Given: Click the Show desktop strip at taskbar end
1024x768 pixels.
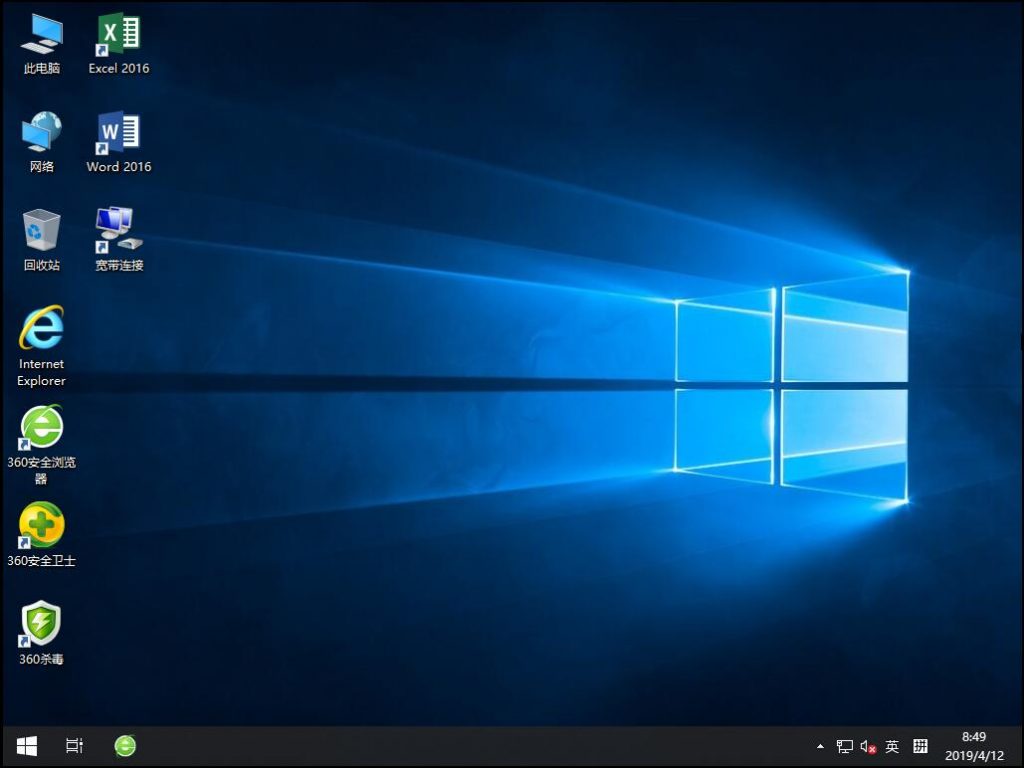Looking at the screenshot, I should tap(1019, 746).
